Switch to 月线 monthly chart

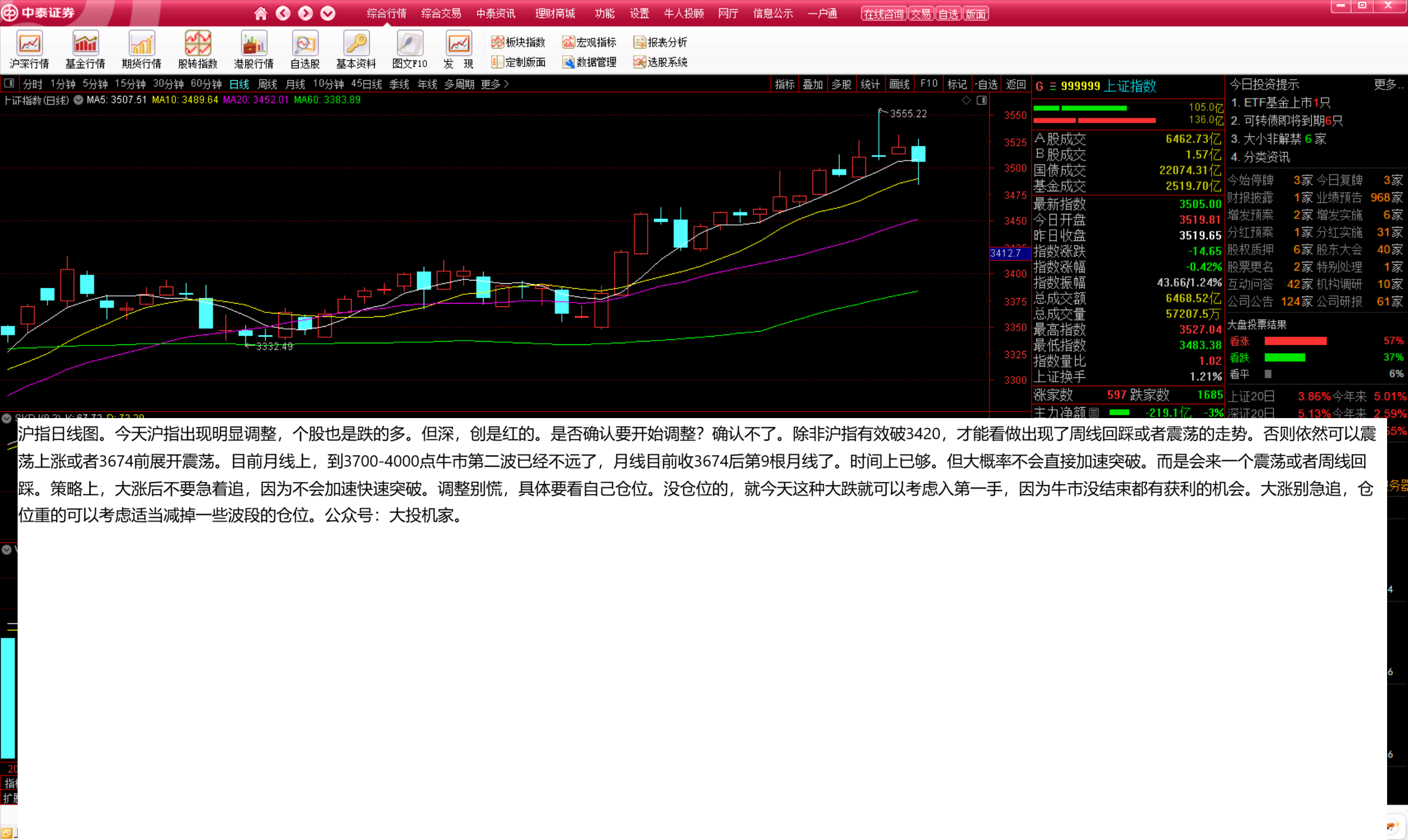click(x=295, y=84)
